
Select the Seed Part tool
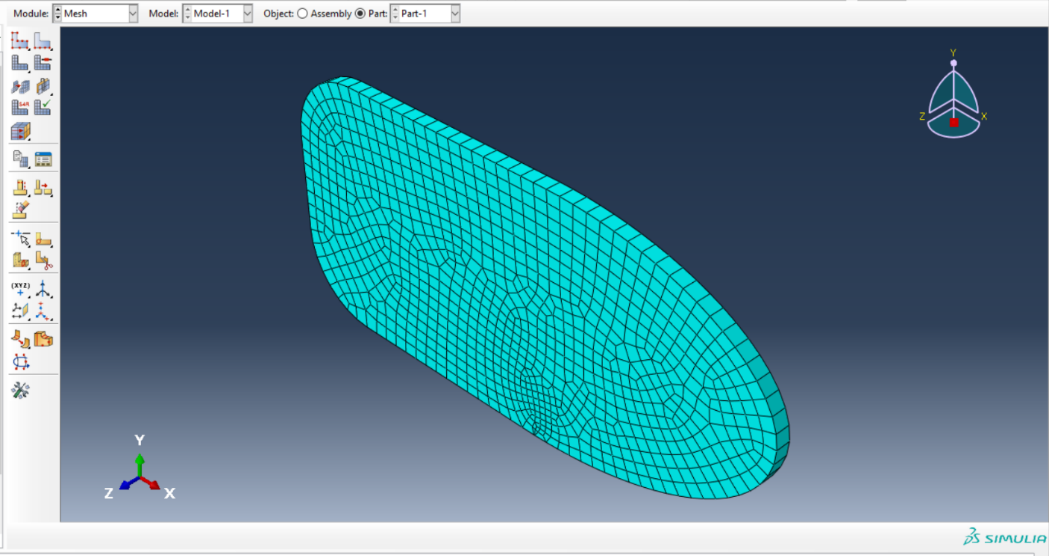(x=19, y=41)
